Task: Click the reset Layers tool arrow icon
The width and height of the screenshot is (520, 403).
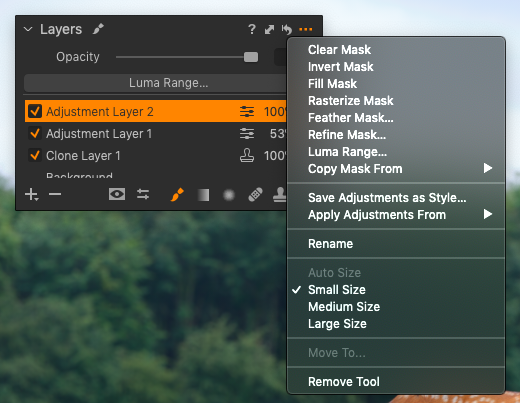Action: [286, 29]
